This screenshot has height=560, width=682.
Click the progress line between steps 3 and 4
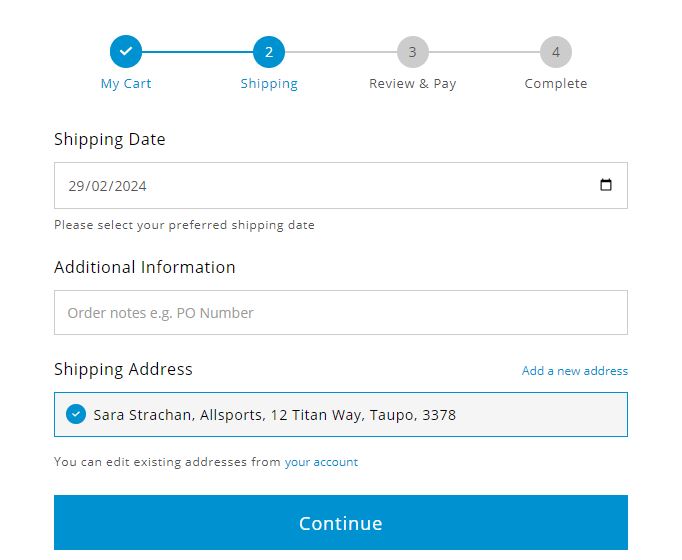484,52
